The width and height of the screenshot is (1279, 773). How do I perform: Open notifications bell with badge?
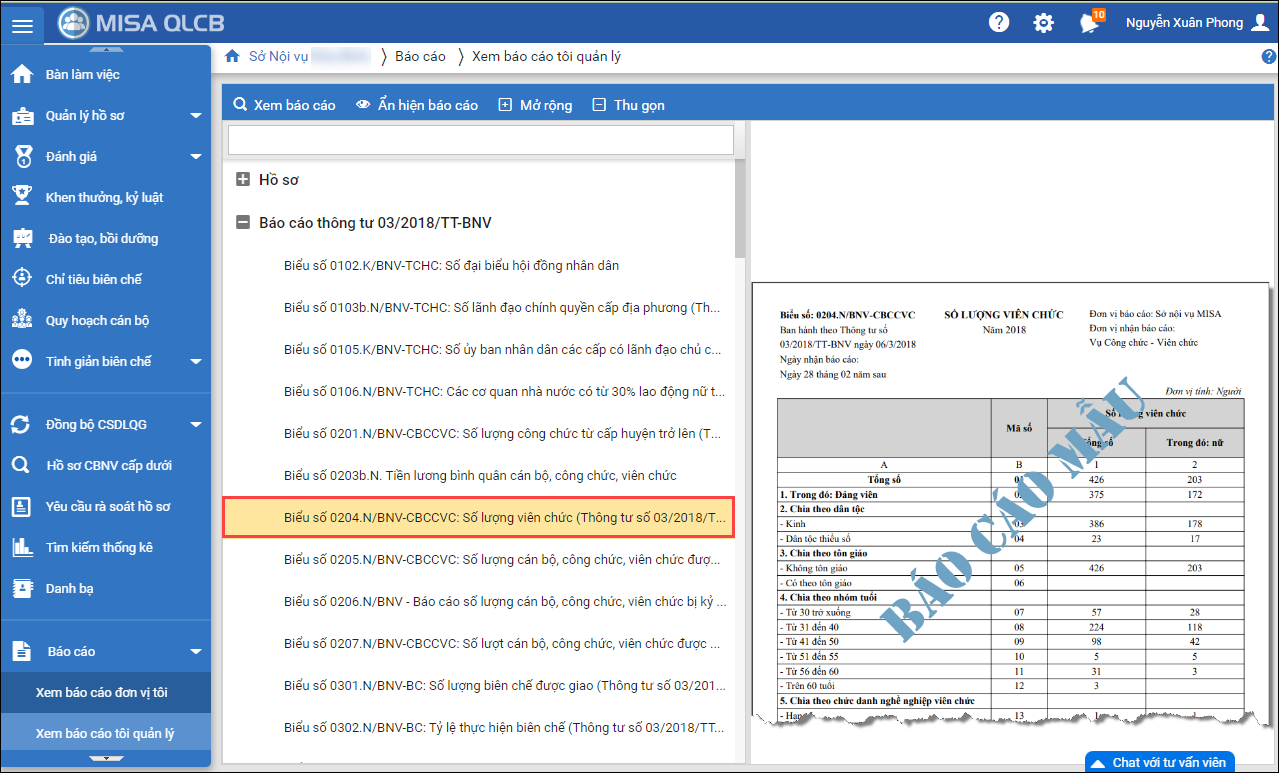1090,23
